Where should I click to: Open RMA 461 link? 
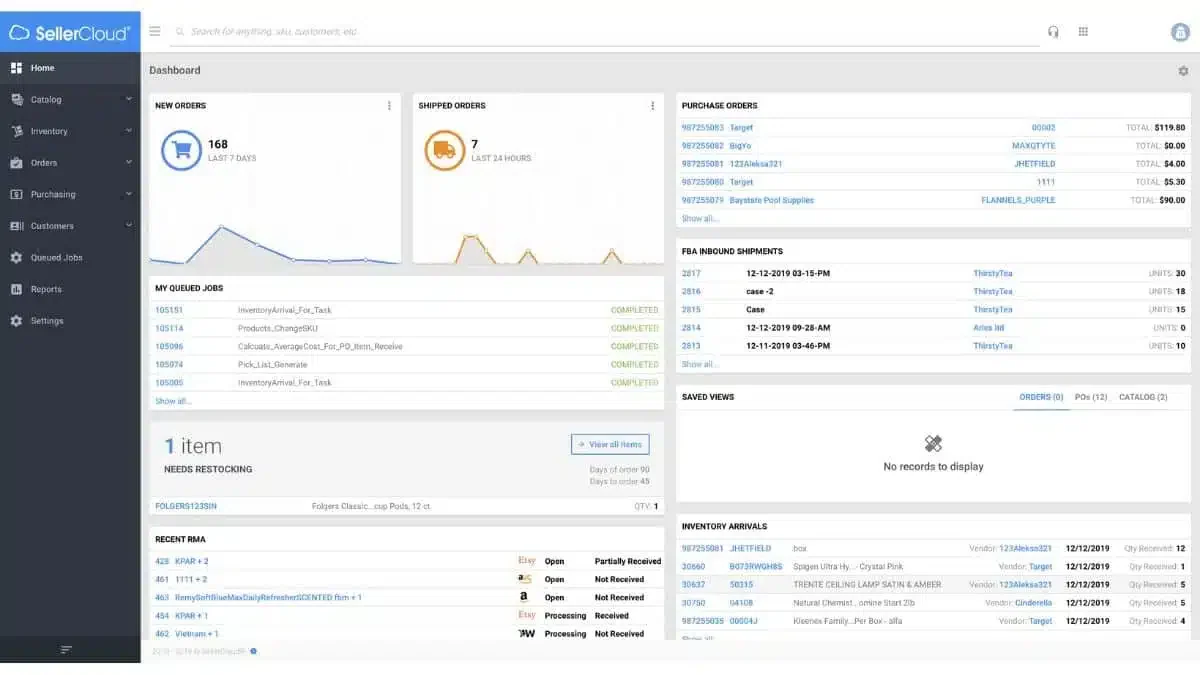point(162,579)
